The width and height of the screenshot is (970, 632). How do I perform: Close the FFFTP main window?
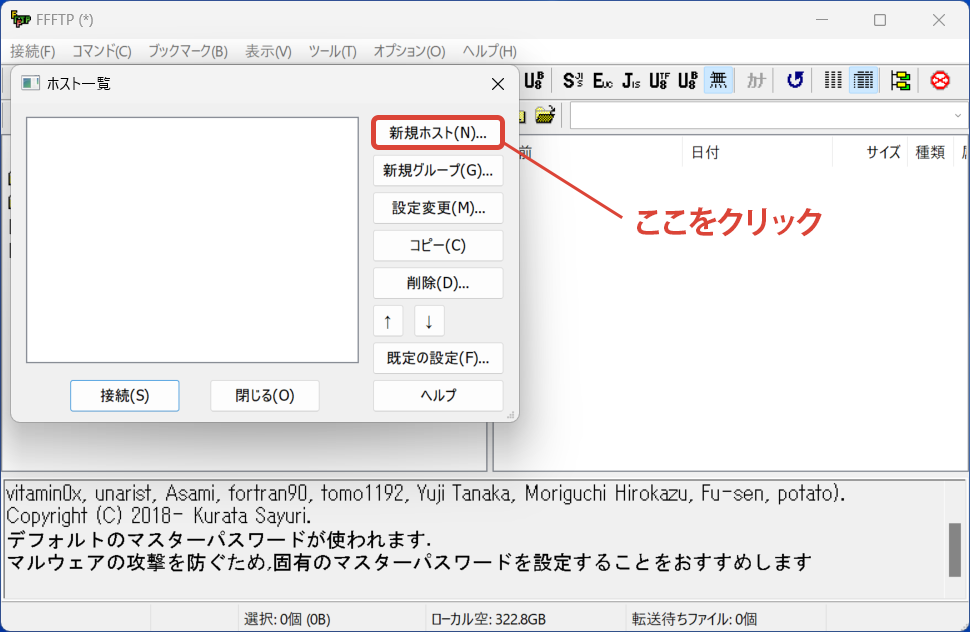[x=938, y=20]
